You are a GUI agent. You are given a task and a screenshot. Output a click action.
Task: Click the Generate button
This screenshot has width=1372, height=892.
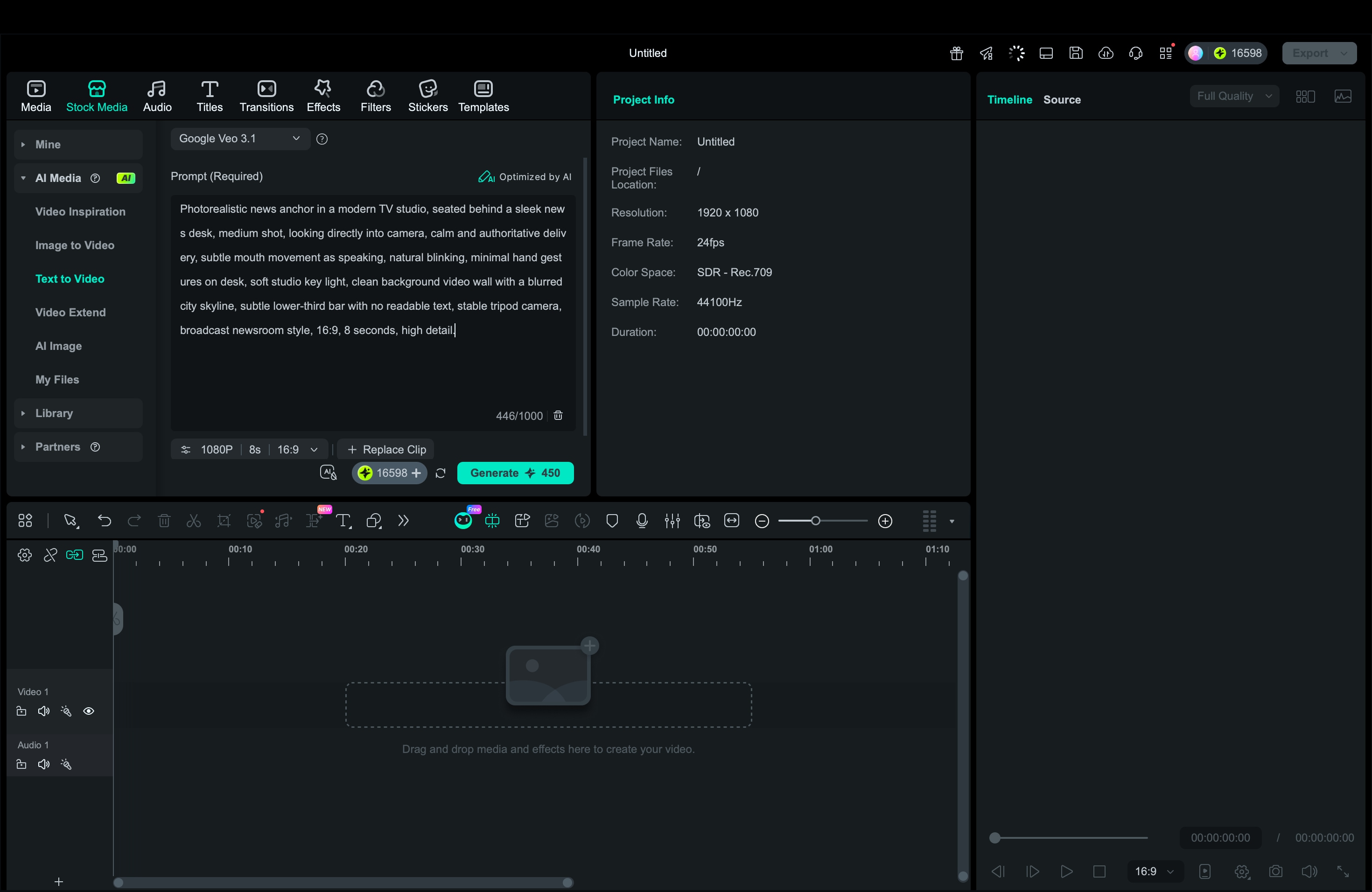pyautogui.click(x=515, y=473)
